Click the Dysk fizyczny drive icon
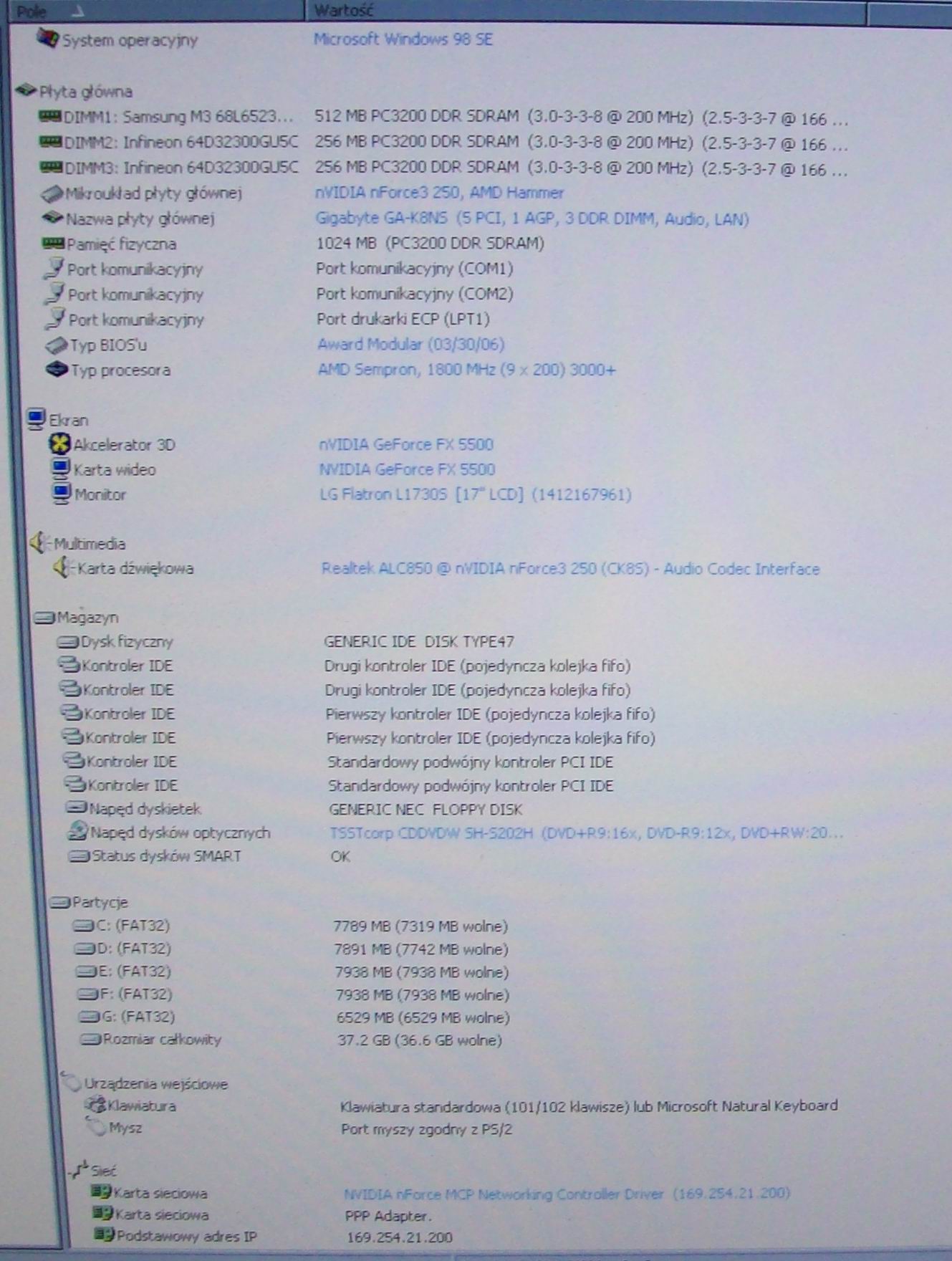Image resolution: width=952 pixels, height=1261 pixels. pyautogui.click(x=68, y=642)
